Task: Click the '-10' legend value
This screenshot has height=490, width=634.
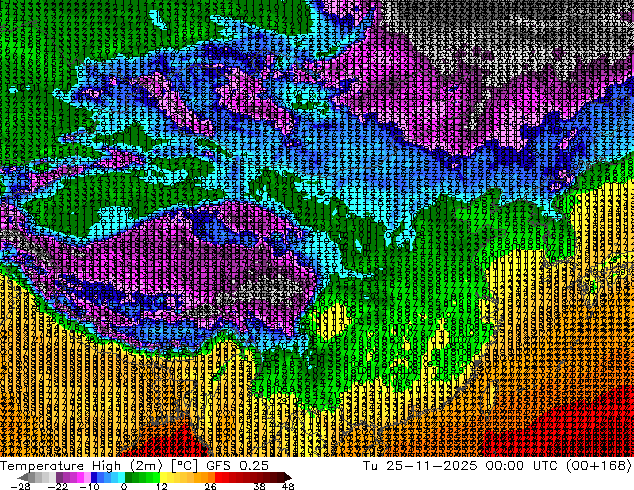Action: pos(89,486)
